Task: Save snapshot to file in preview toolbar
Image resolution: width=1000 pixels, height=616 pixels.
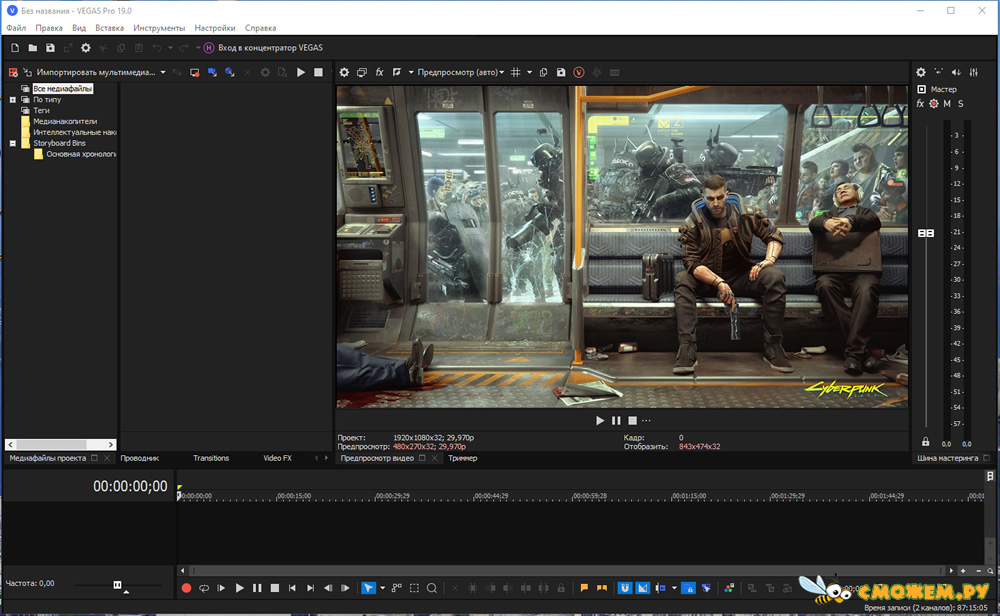Action: 561,73
